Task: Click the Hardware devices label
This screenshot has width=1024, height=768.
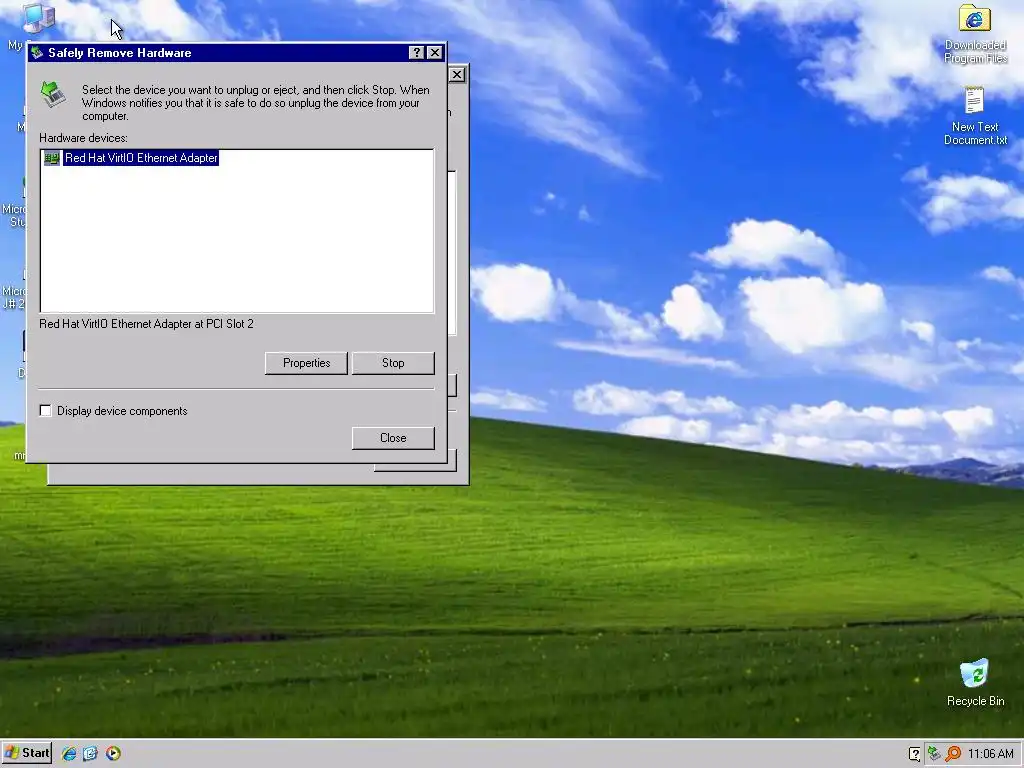Action: coord(84,138)
